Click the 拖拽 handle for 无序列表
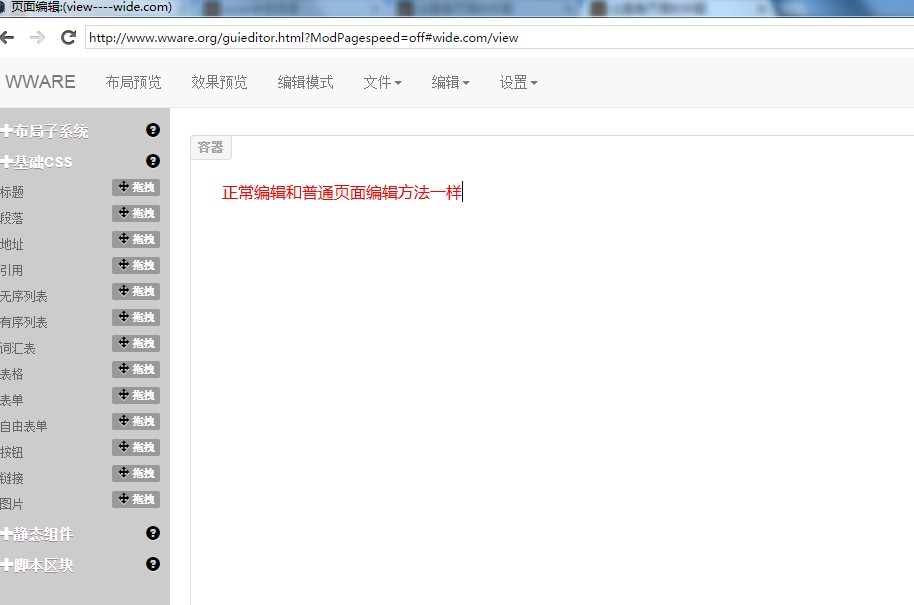 click(x=136, y=291)
